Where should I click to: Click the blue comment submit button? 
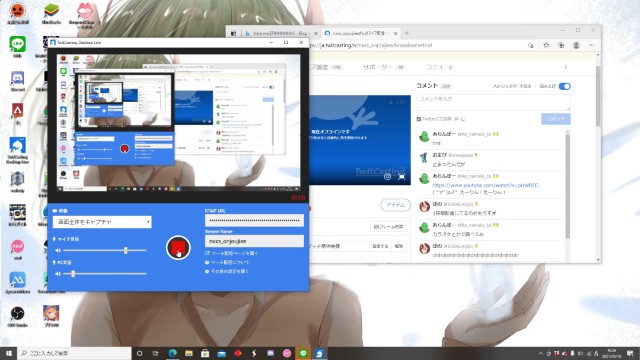[x=556, y=118]
